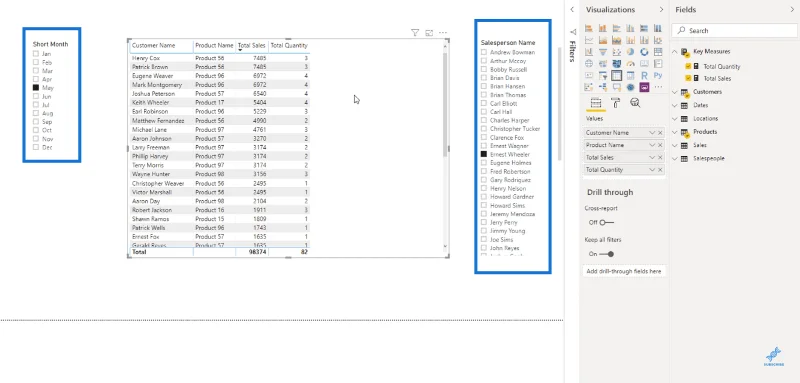Click the Fields search box
Viewport: 800px width, 383px height.
click(x=735, y=31)
